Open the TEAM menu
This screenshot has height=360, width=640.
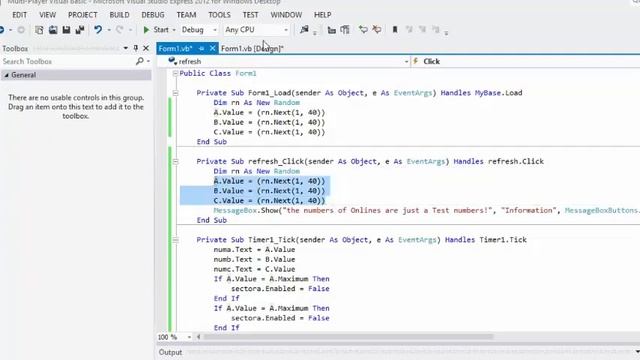(x=186, y=15)
